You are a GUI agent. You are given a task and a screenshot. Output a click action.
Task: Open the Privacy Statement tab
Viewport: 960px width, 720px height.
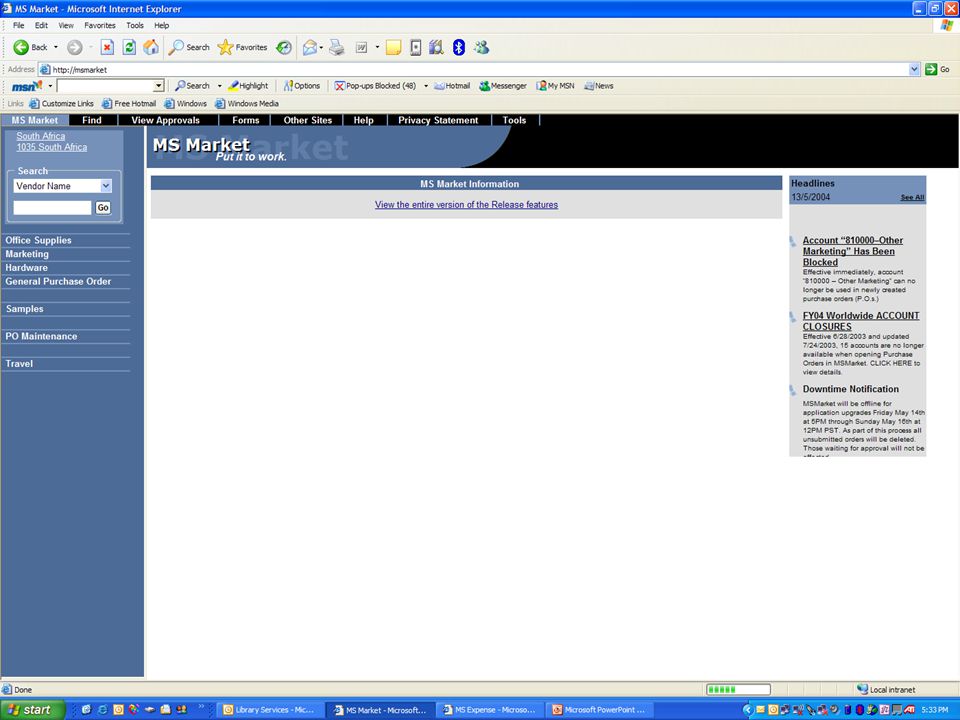[438, 120]
